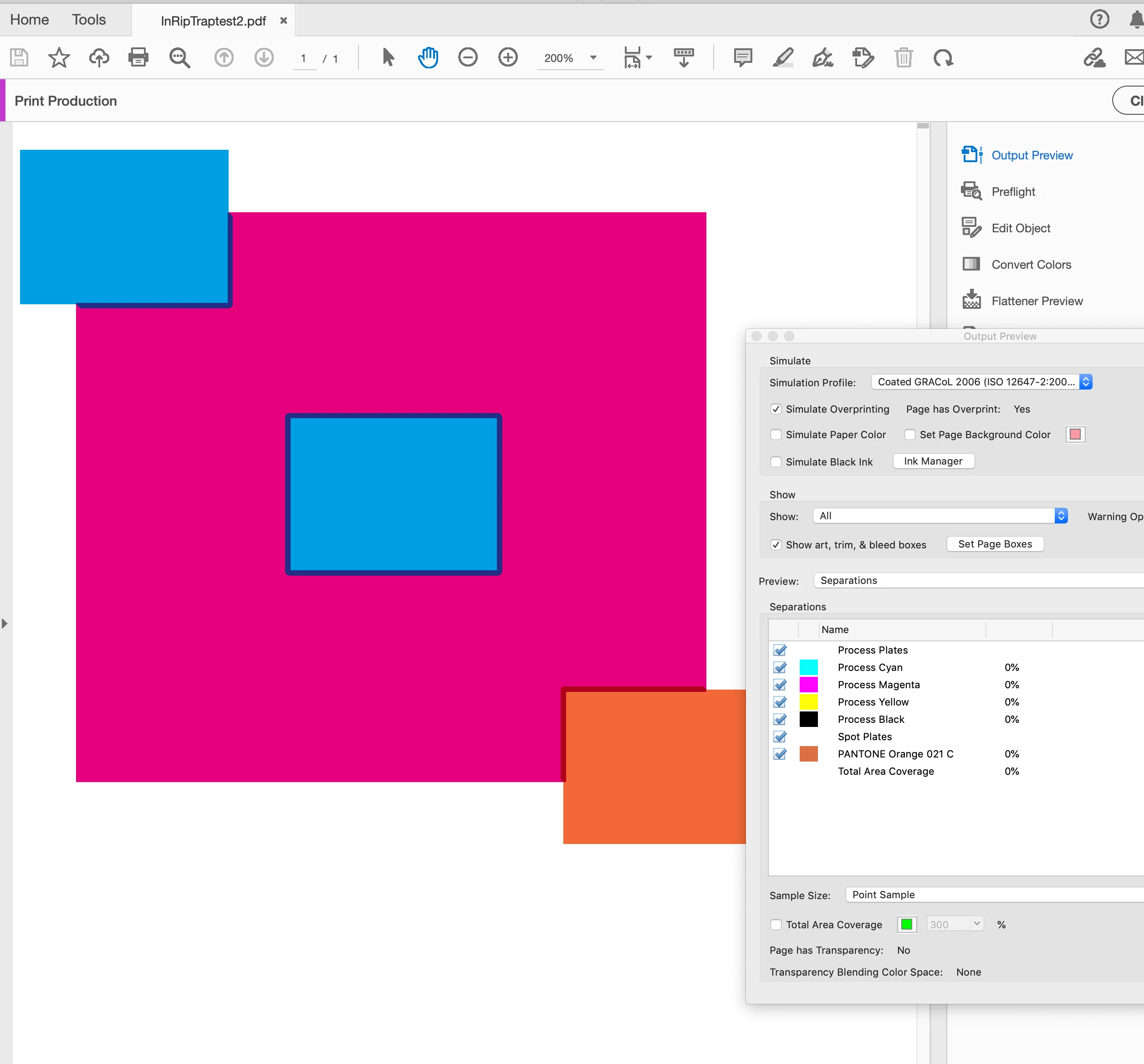Switch to the Home tab

pos(29,20)
